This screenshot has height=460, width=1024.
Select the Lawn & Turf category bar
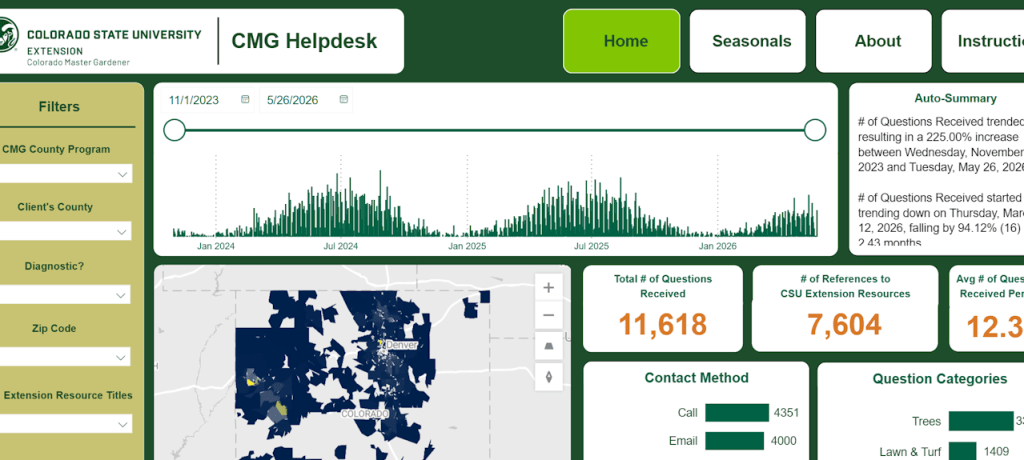tap(963, 450)
